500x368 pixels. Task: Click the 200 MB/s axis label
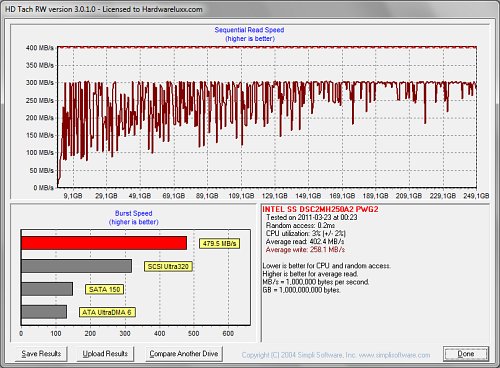[x=40, y=118]
